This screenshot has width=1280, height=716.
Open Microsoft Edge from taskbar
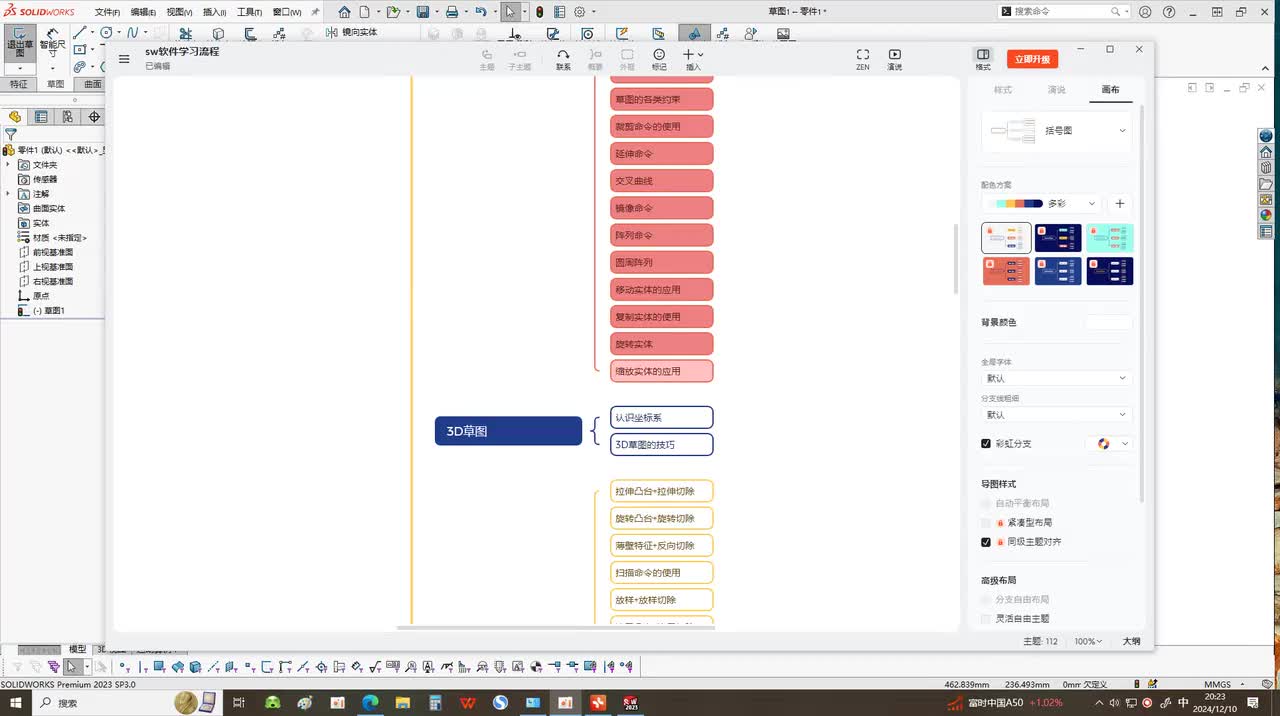(x=369, y=703)
